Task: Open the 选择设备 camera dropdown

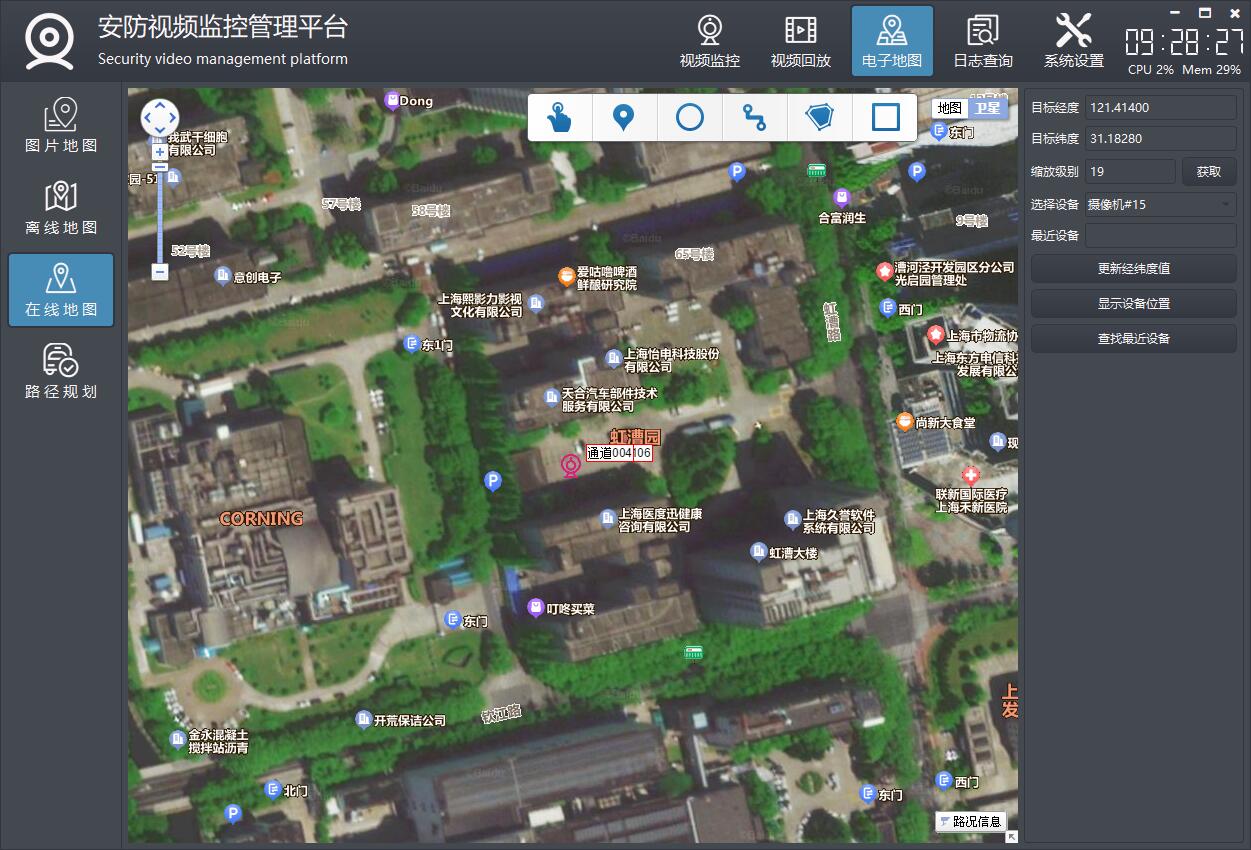Action: [1160, 204]
